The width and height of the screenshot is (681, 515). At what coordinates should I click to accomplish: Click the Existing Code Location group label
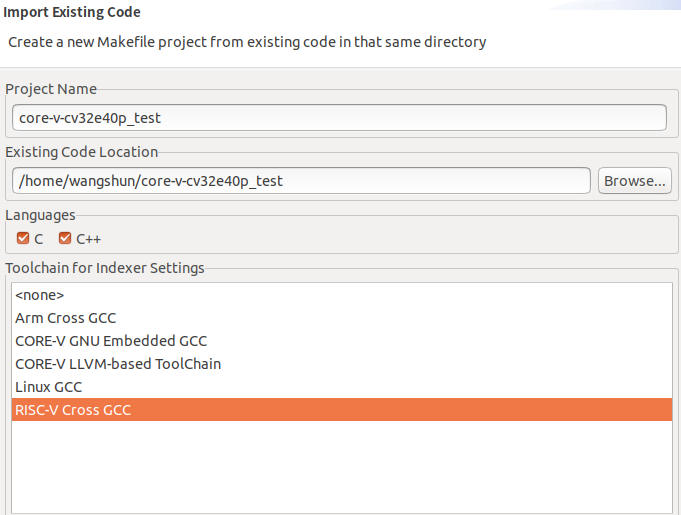(82, 152)
